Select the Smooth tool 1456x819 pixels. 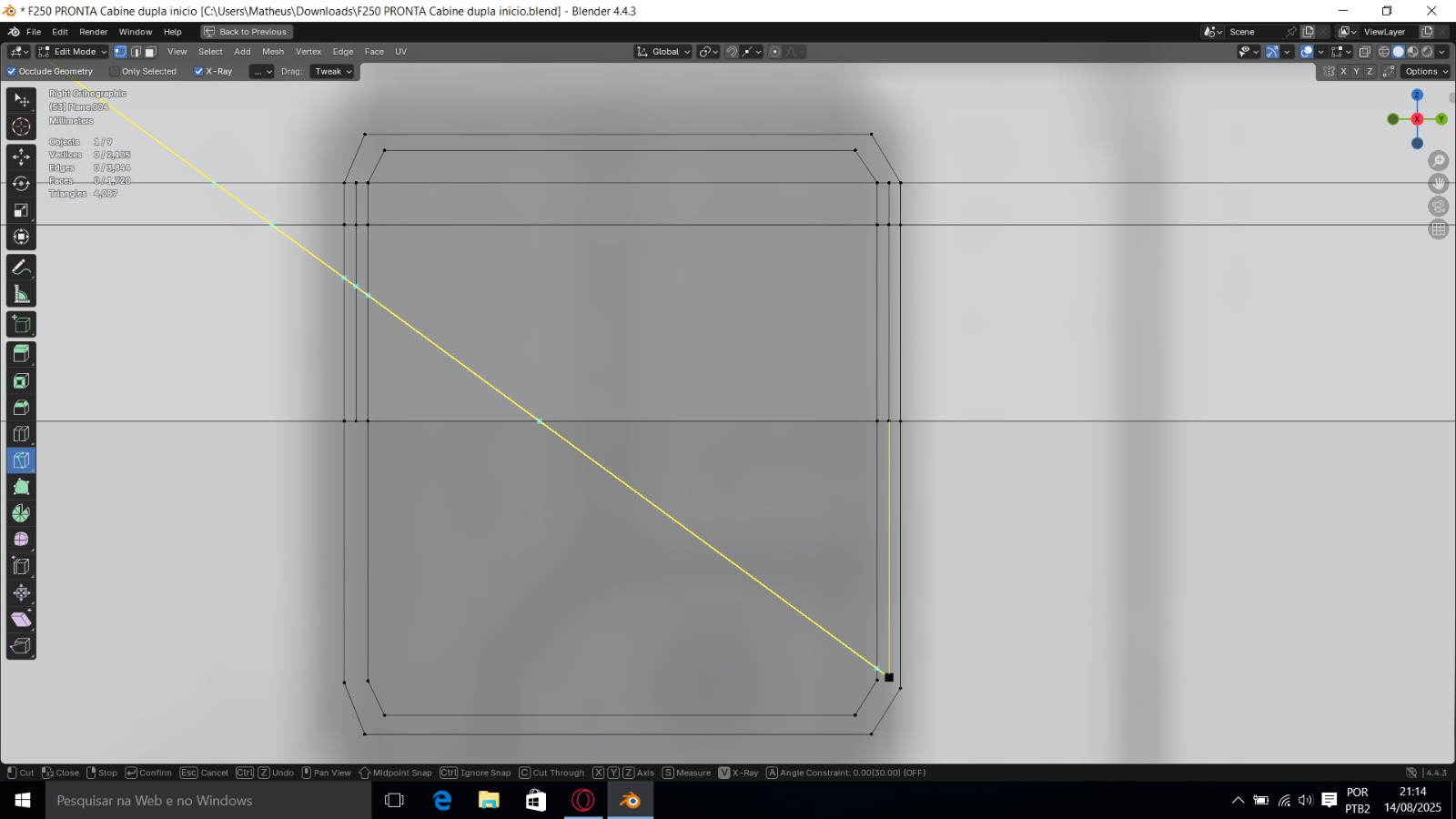22,540
